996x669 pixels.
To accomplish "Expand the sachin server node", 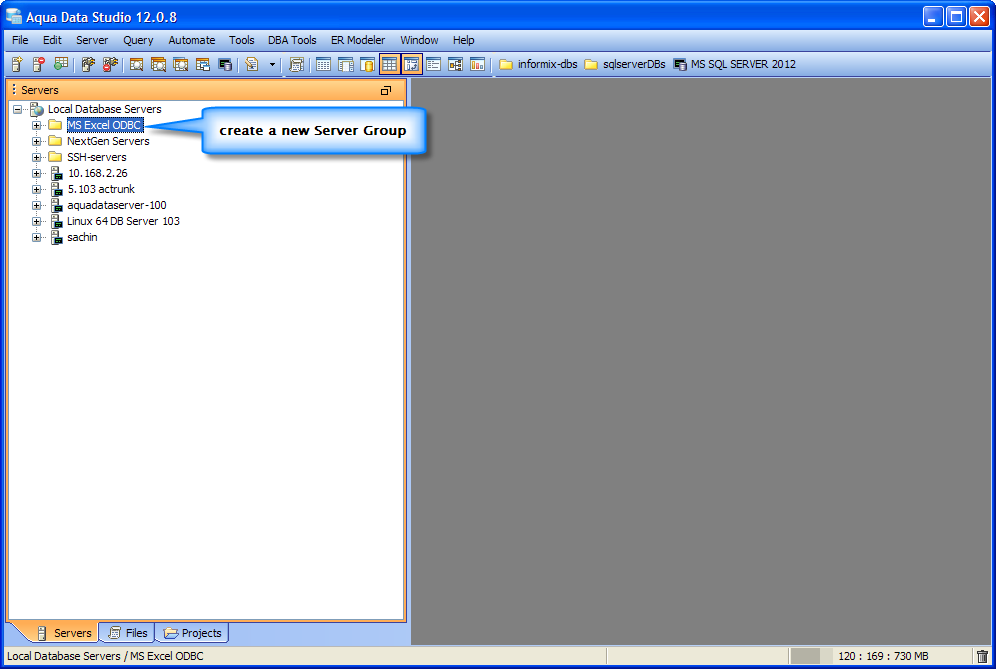I will 37,237.
